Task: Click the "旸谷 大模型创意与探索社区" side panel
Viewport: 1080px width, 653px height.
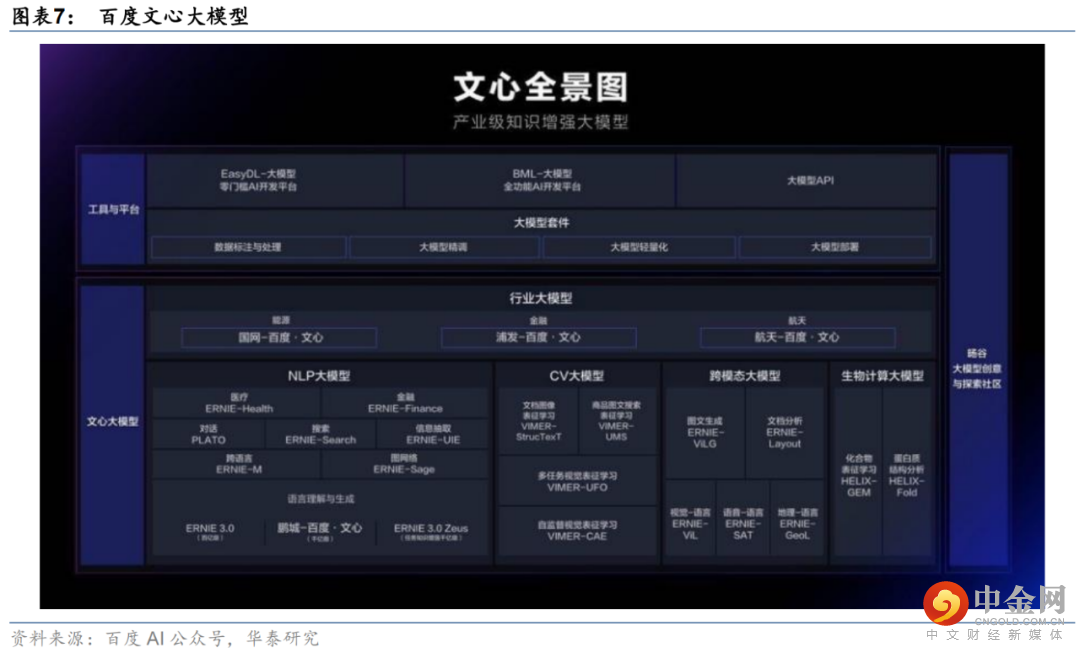Action: click(x=977, y=358)
